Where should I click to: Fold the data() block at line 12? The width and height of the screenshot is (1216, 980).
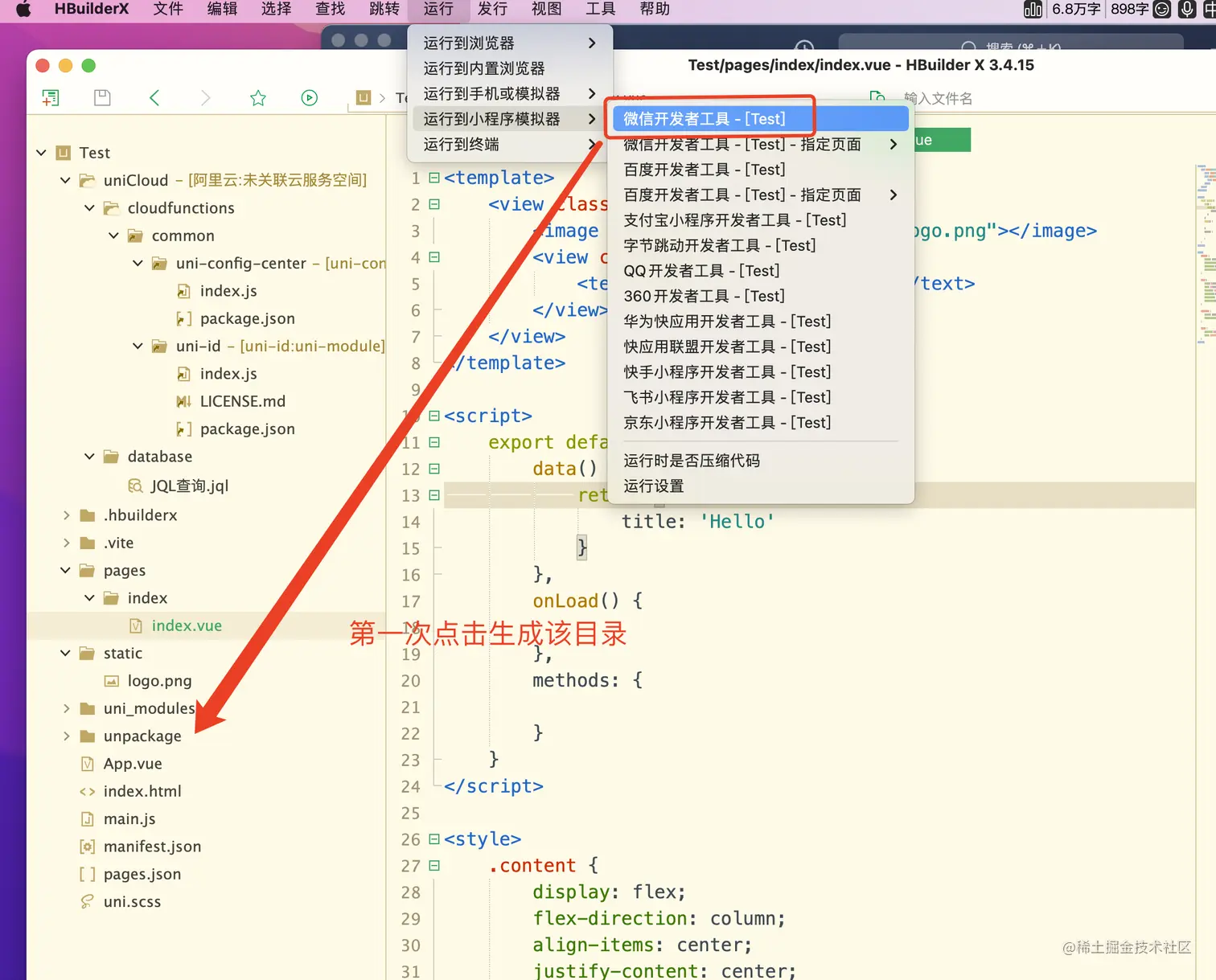(434, 469)
